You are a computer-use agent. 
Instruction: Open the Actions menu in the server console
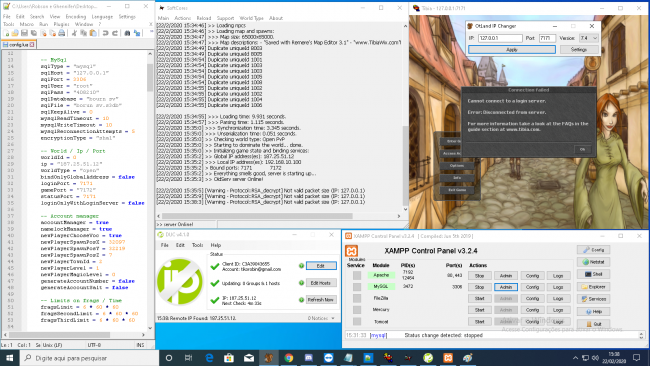[182, 18]
